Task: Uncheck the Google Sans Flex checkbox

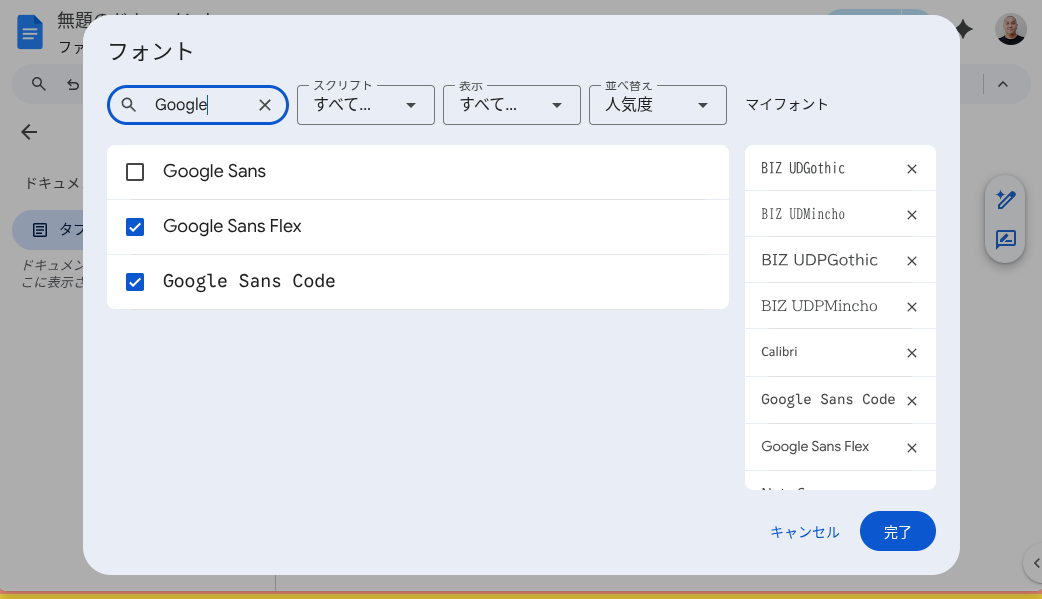Action: click(135, 227)
